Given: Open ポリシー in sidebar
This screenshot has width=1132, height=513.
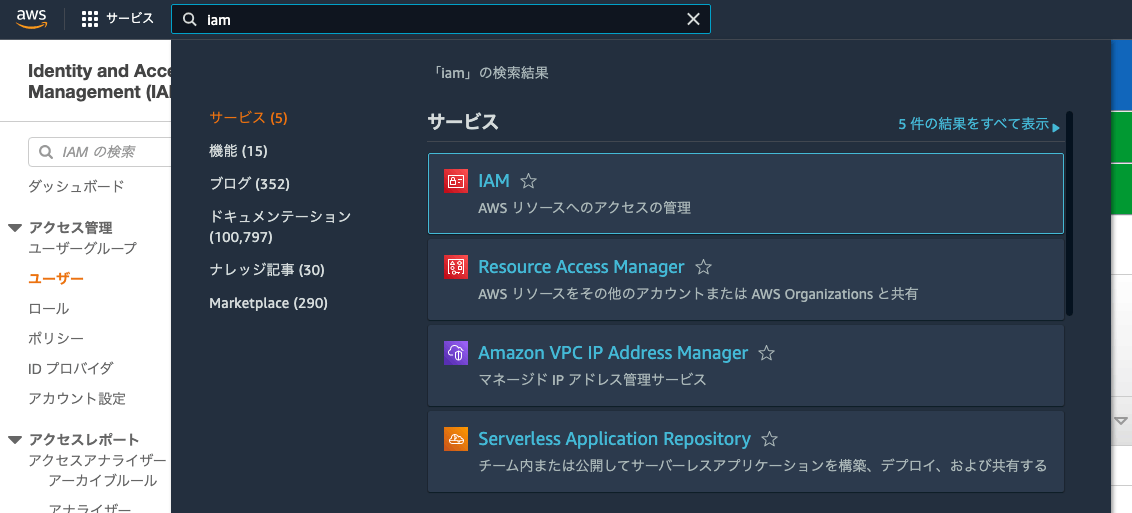Looking at the screenshot, I should coord(56,338).
